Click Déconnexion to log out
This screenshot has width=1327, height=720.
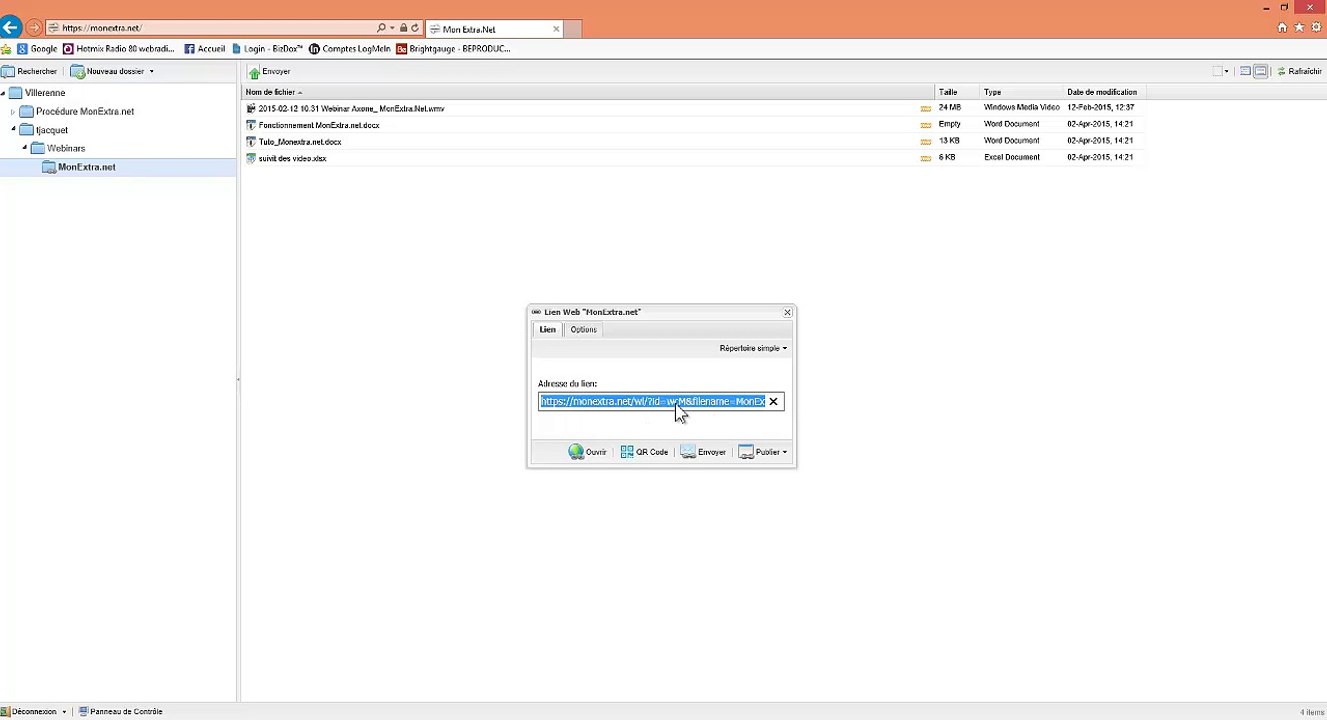[29, 712]
